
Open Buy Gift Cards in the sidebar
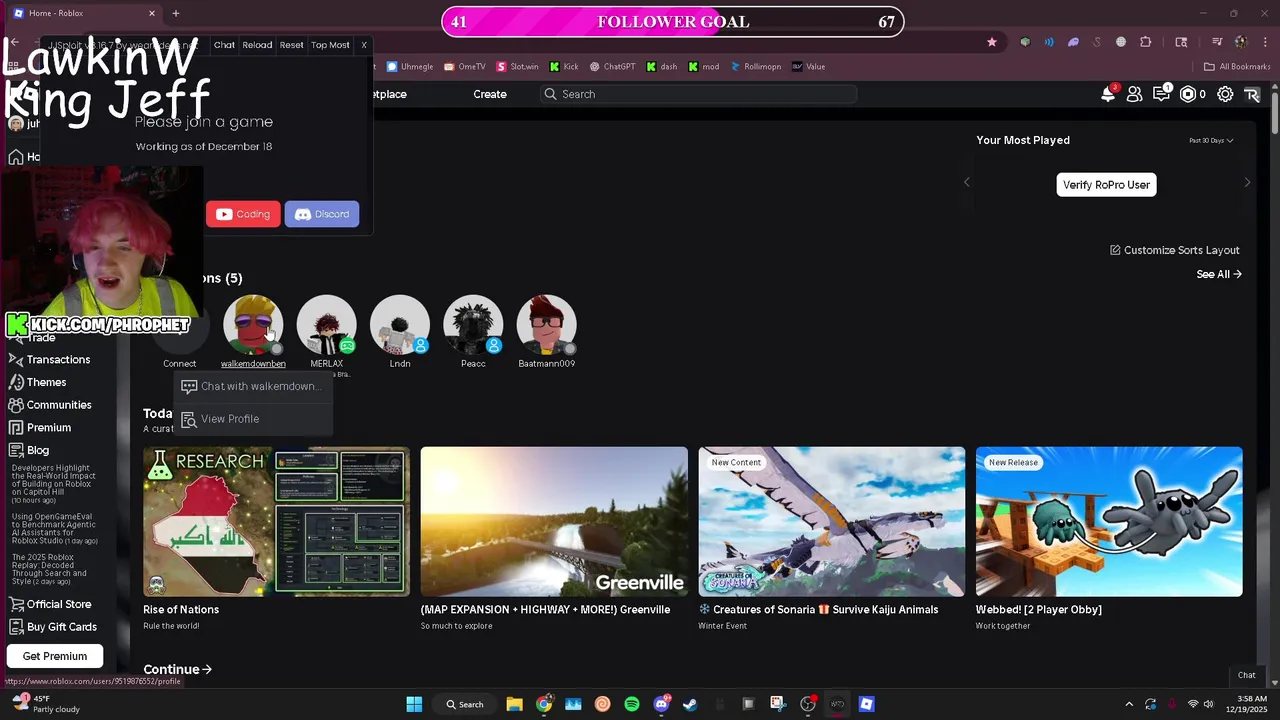click(x=53, y=627)
